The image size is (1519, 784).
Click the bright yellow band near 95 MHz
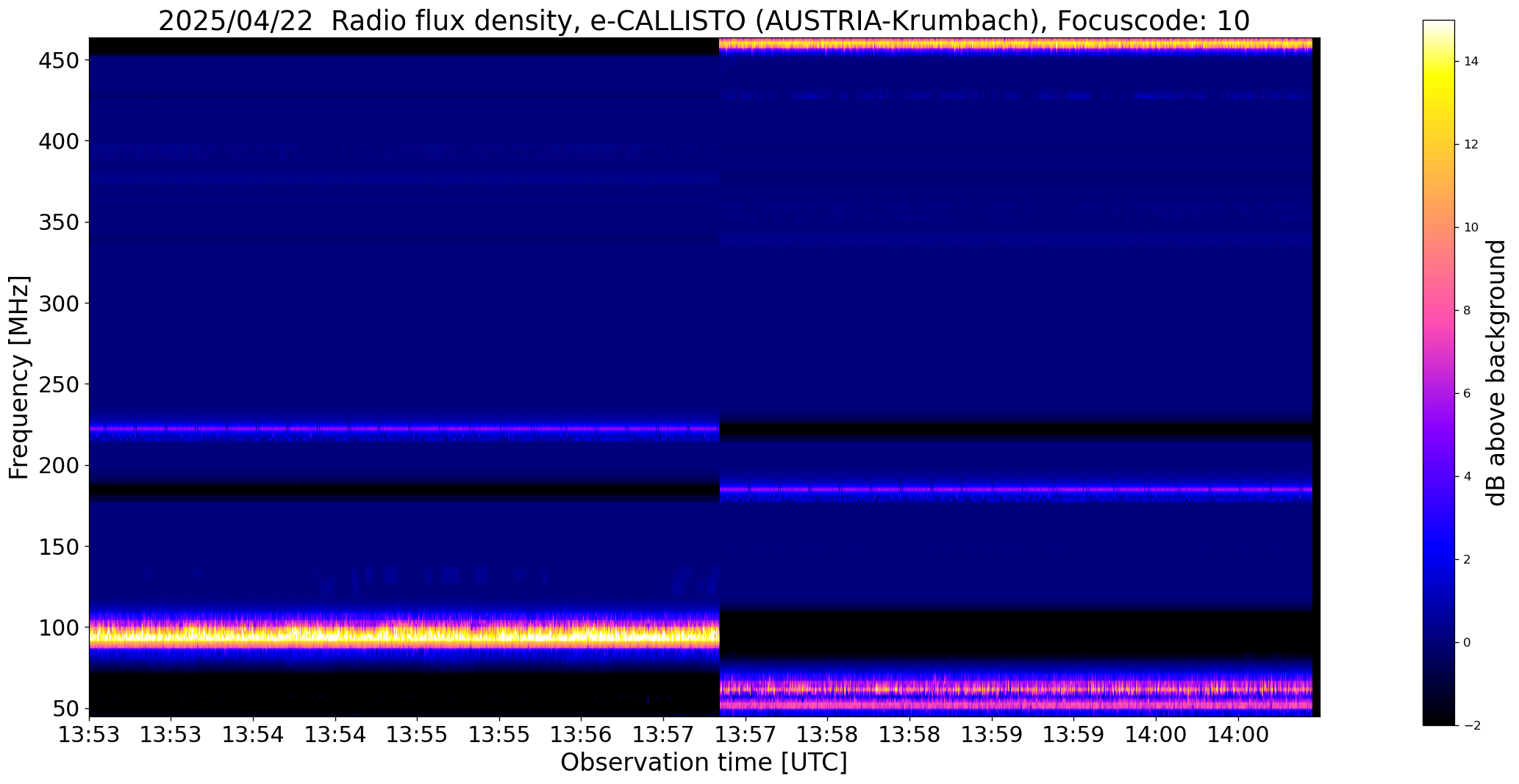(404, 634)
